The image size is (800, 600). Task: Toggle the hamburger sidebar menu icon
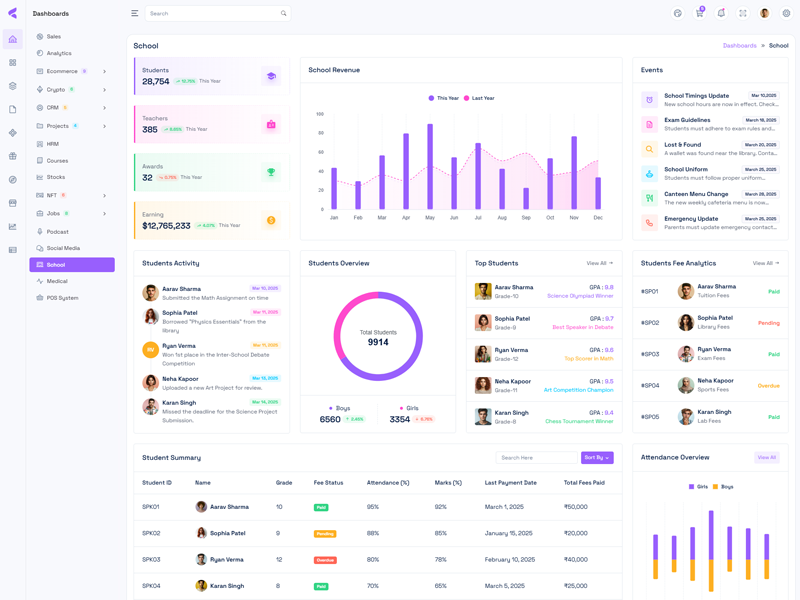135,13
